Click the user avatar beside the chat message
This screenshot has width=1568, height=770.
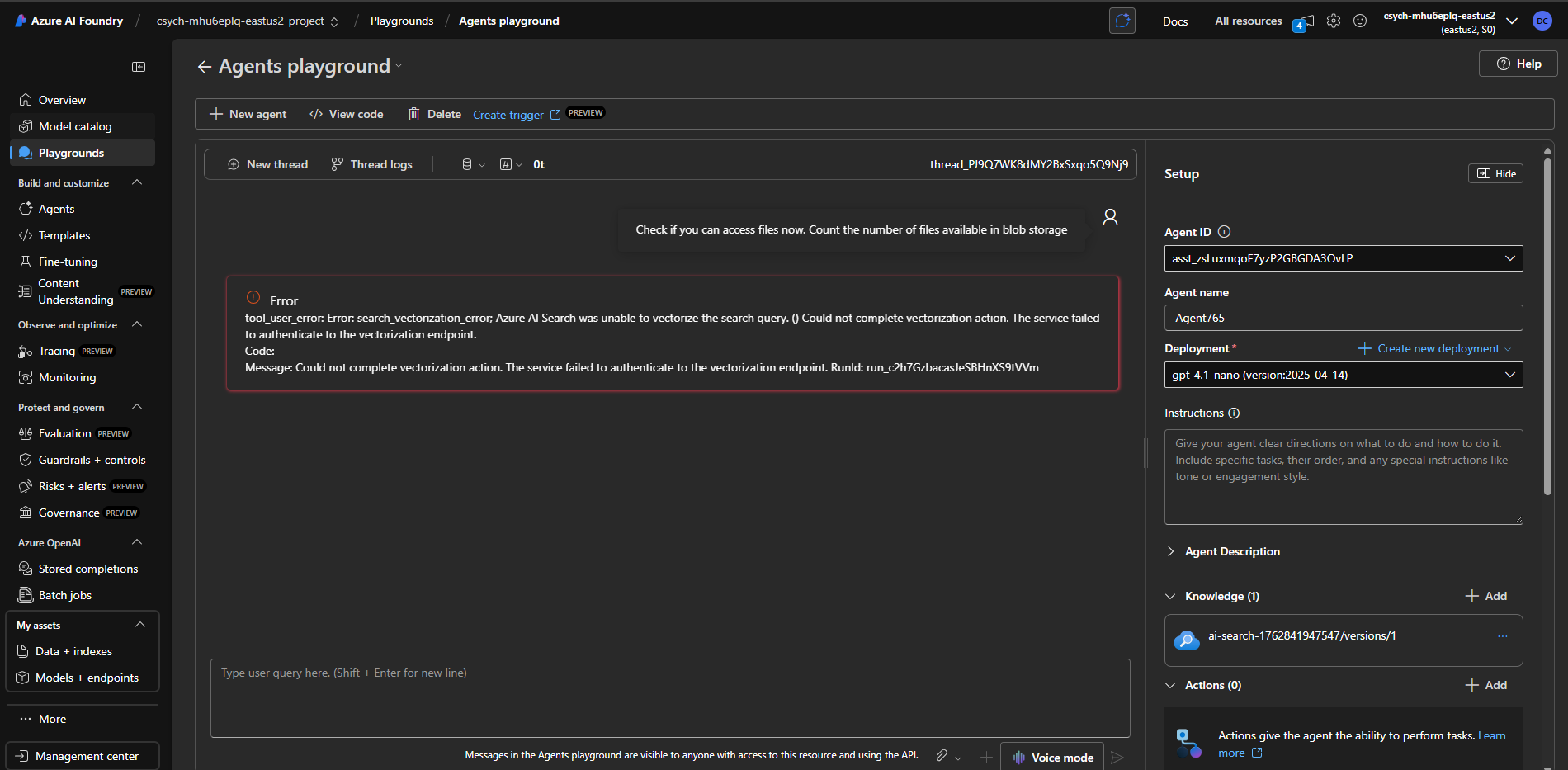pos(1110,217)
